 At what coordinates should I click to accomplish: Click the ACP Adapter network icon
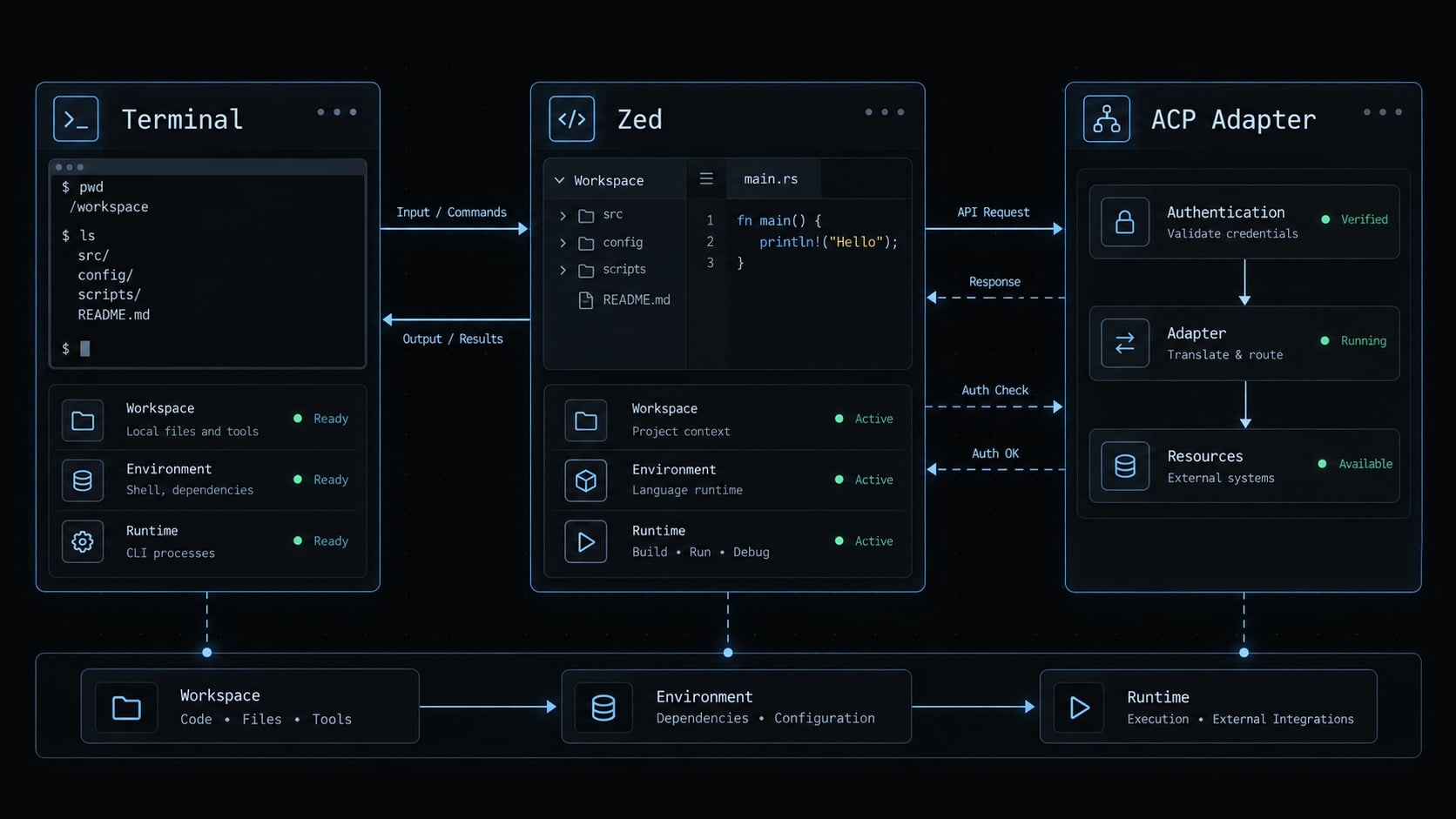point(1107,119)
